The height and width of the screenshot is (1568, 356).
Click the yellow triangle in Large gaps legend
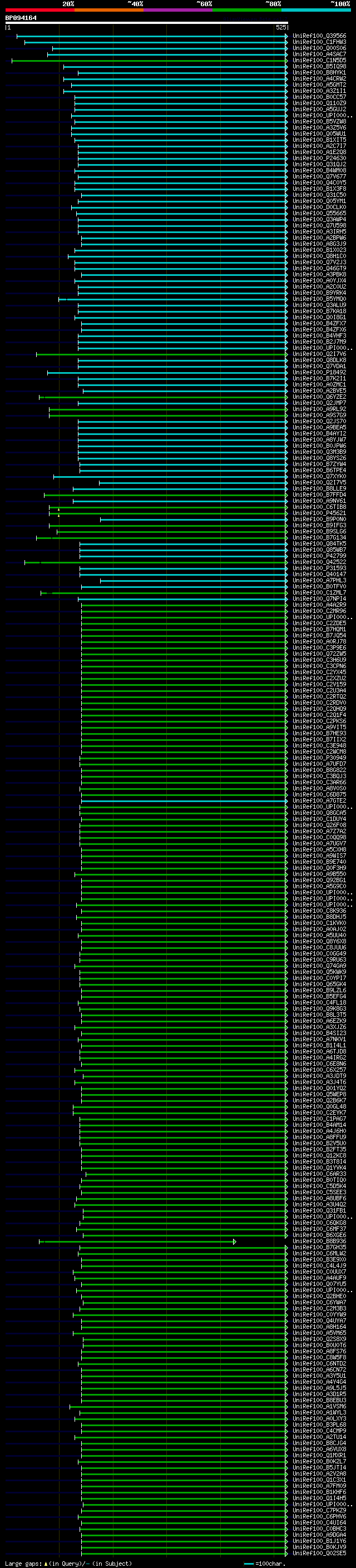pos(46,1563)
